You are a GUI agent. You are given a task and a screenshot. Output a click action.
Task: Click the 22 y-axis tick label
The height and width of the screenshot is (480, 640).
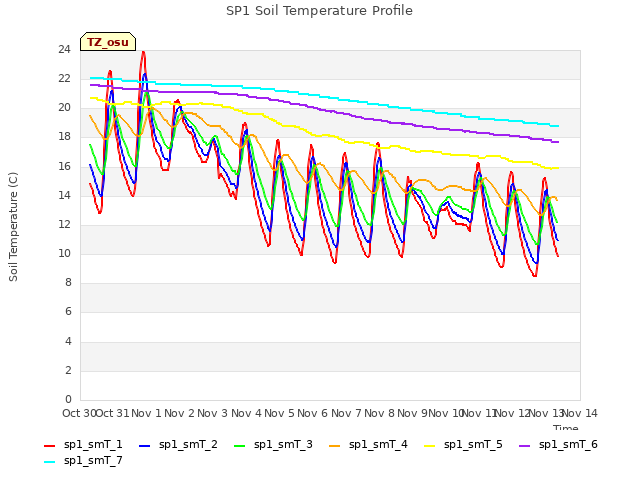coord(64,79)
